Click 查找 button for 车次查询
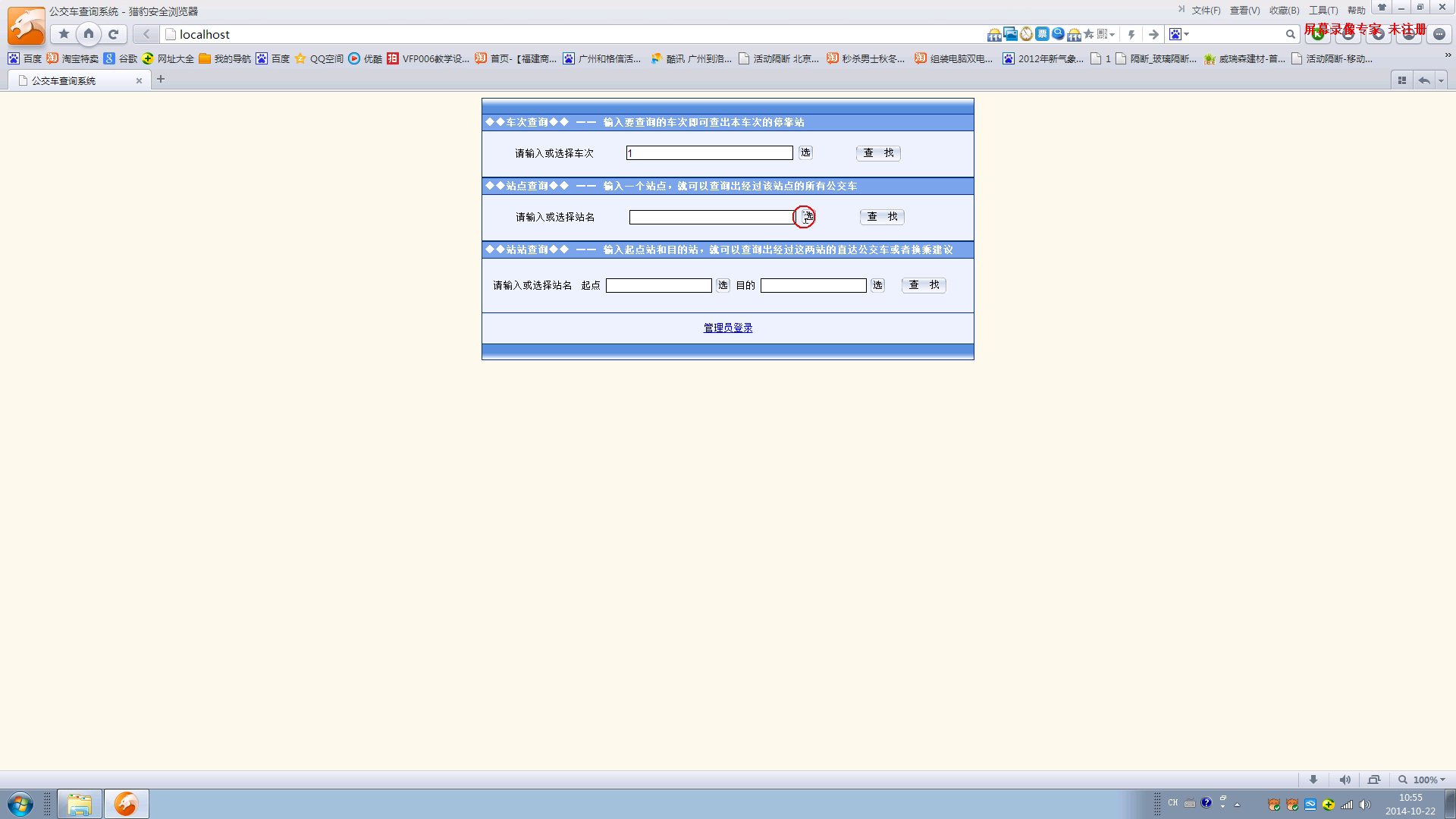The width and height of the screenshot is (1456, 819). tap(878, 153)
